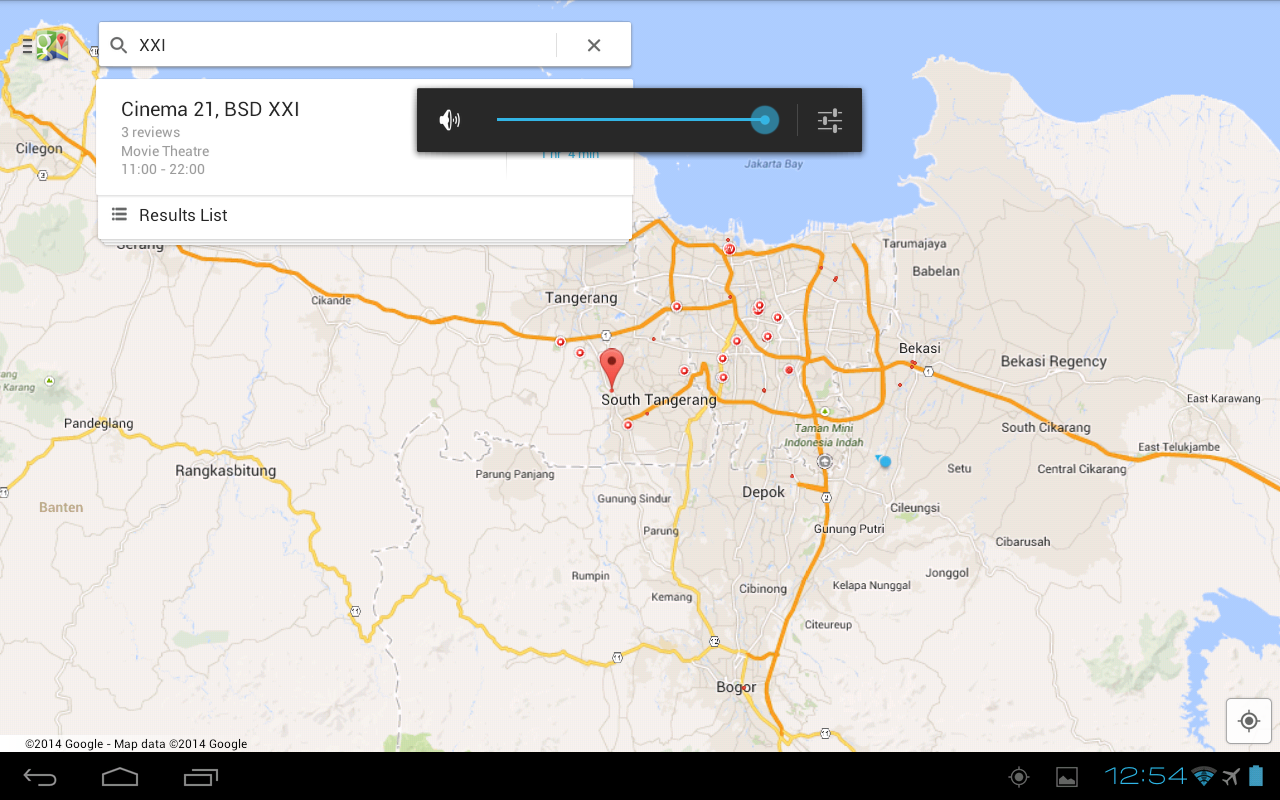Adjust the volume slider handle
The width and height of the screenshot is (1280, 800).
pos(765,120)
